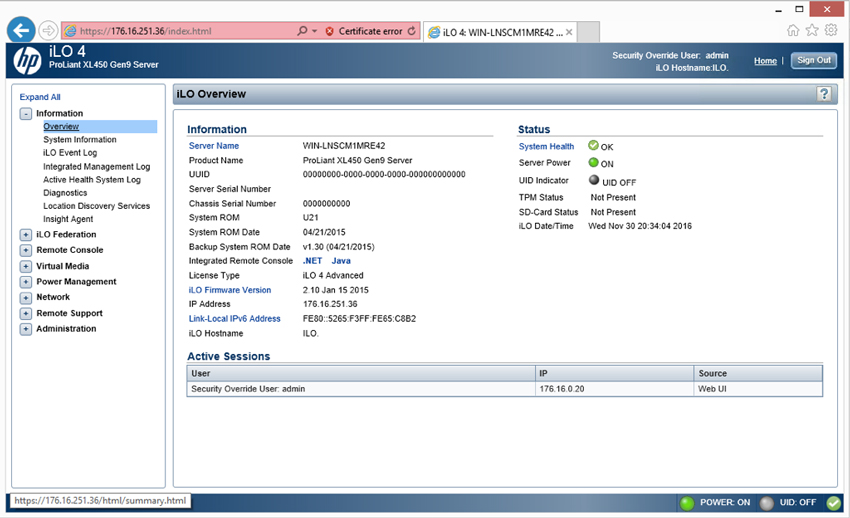Click the gray UID: OFF footer icon
Screen dimensions: 850x518
pos(767,503)
